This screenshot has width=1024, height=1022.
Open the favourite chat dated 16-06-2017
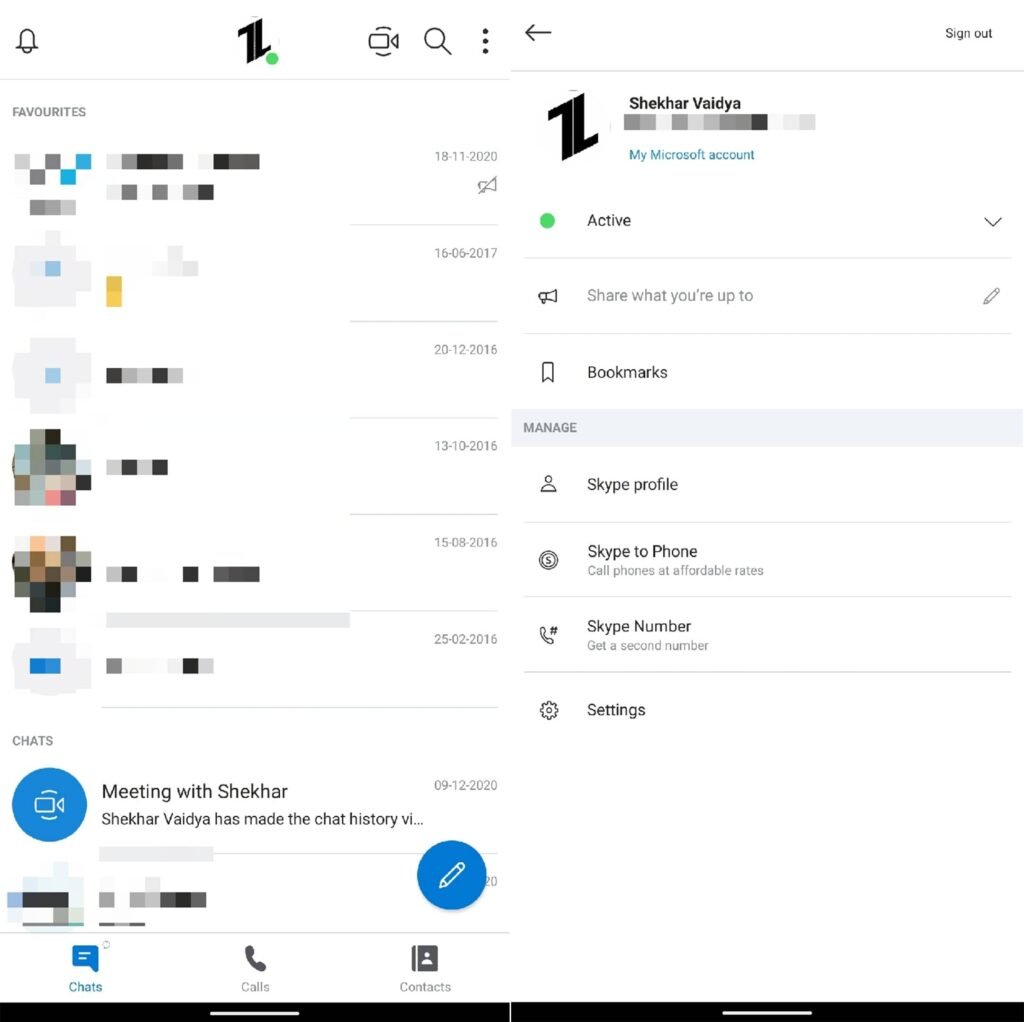(x=255, y=273)
